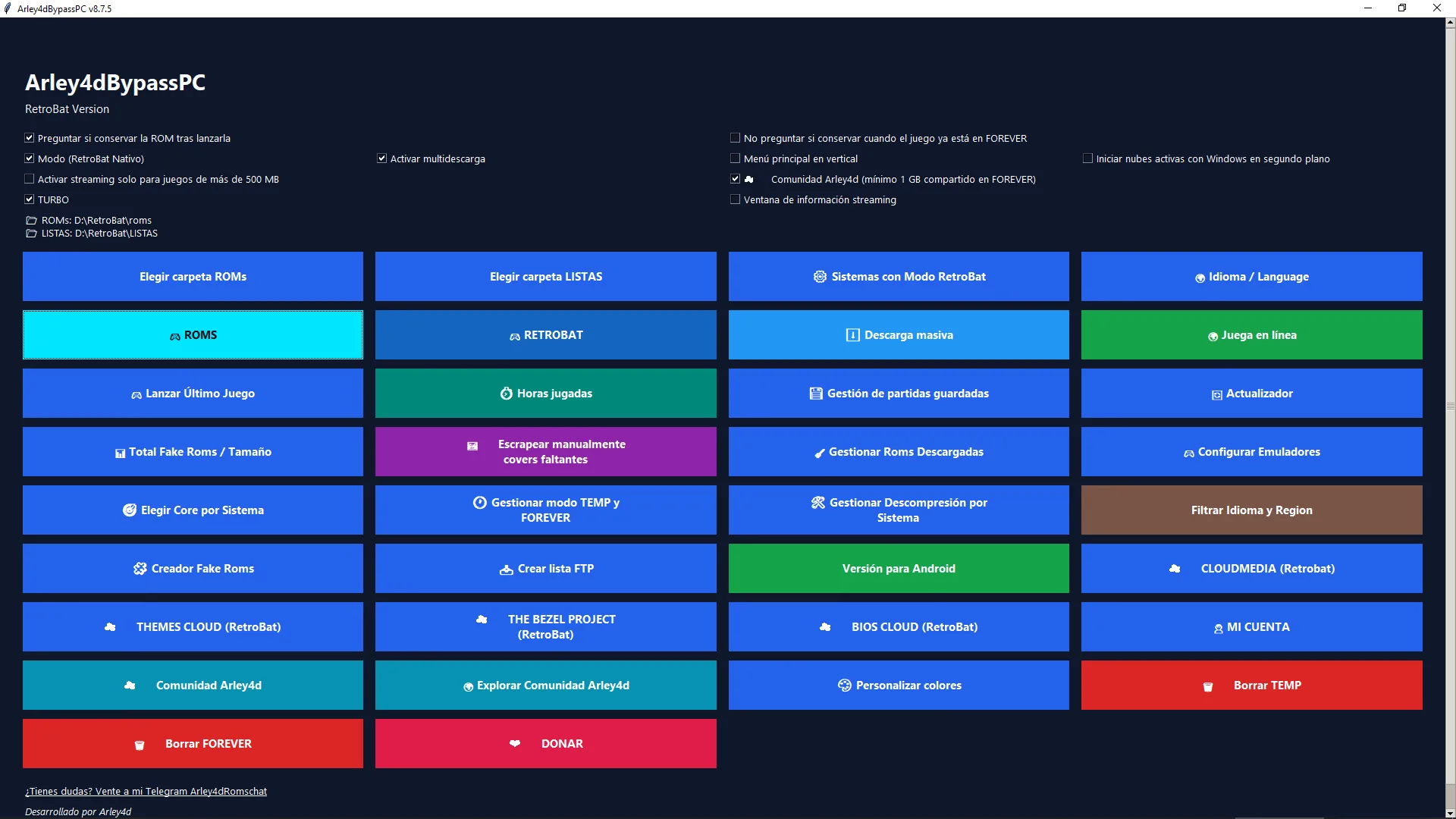The width and height of the screenshot is (1456, 819).
Task: Toggle 'Preguntar si conservar la ROM tras lanzarla'
Action: [x=30, y=138]
